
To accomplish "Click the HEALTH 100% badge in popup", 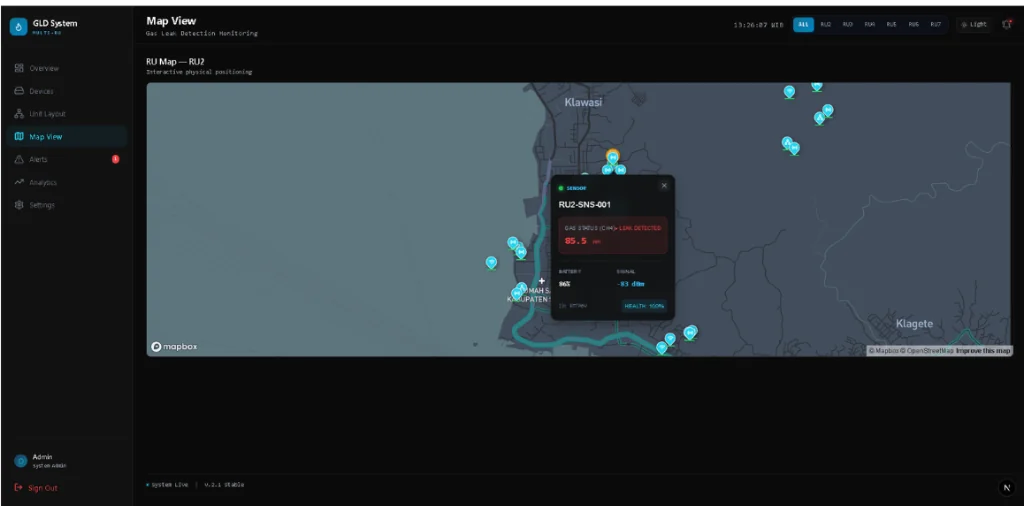I will [x=644, y=306].
